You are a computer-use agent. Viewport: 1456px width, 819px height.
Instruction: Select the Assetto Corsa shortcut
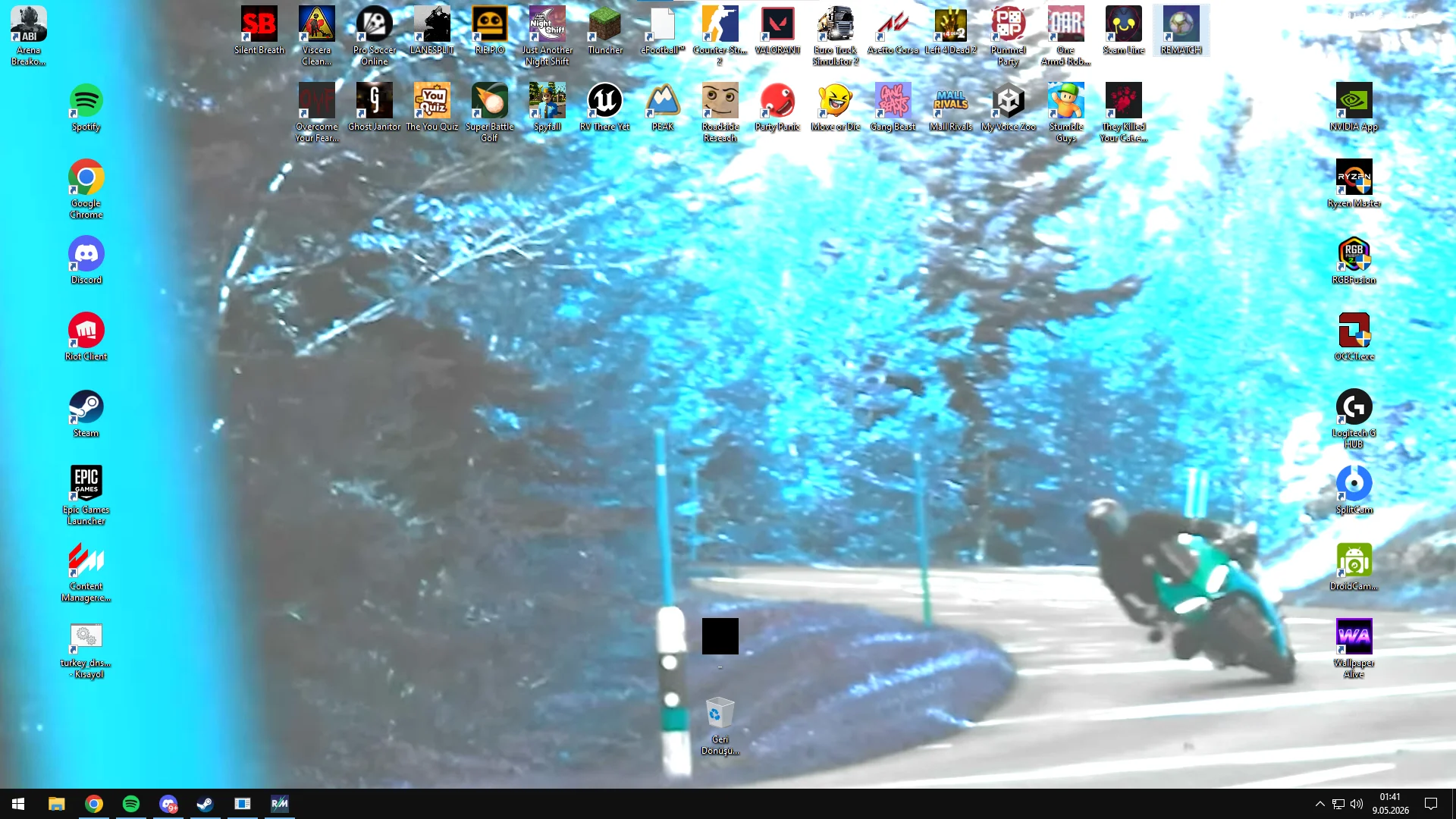(x=893, y=30)
